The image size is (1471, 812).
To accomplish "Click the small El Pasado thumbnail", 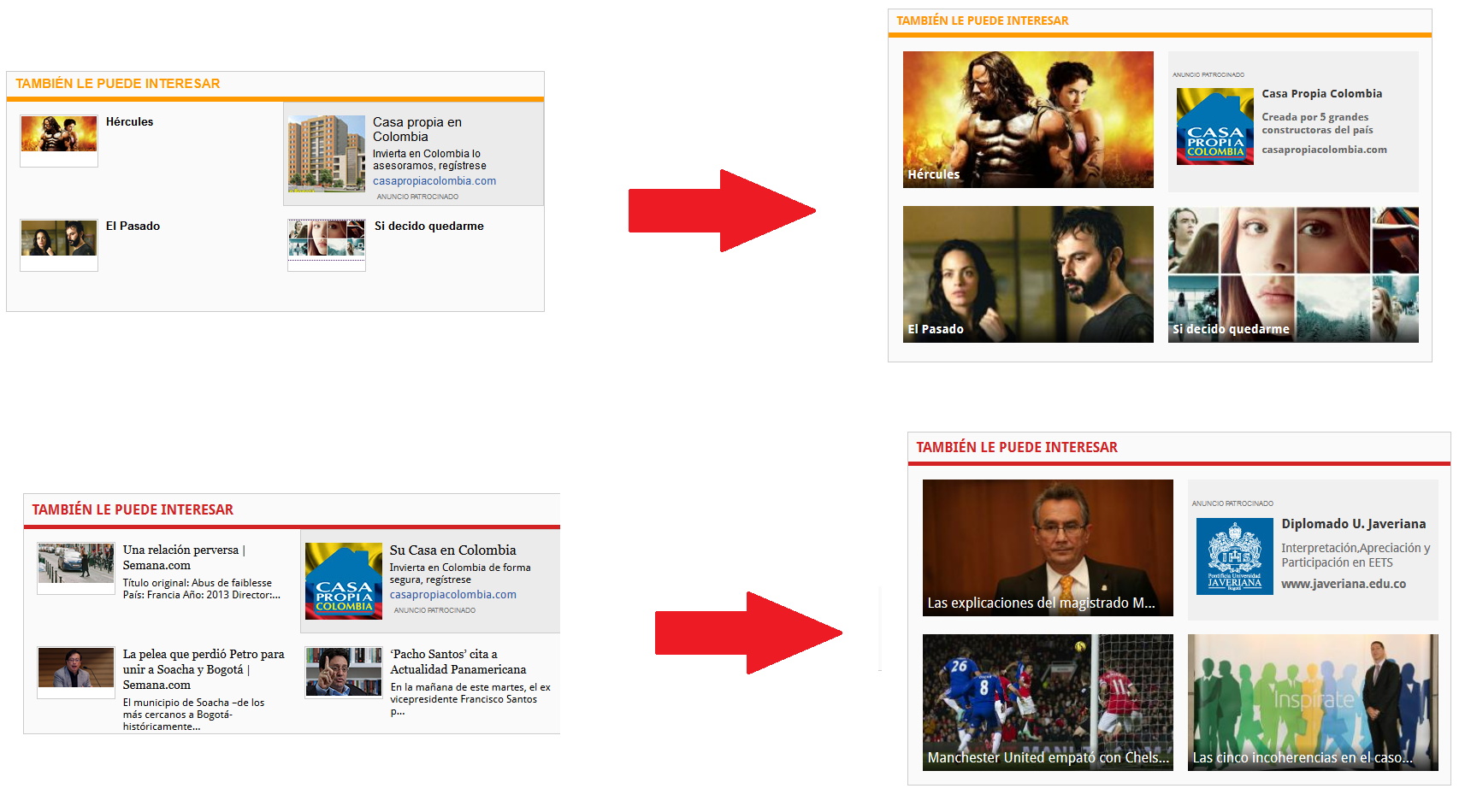I will (x=59, y=238).
